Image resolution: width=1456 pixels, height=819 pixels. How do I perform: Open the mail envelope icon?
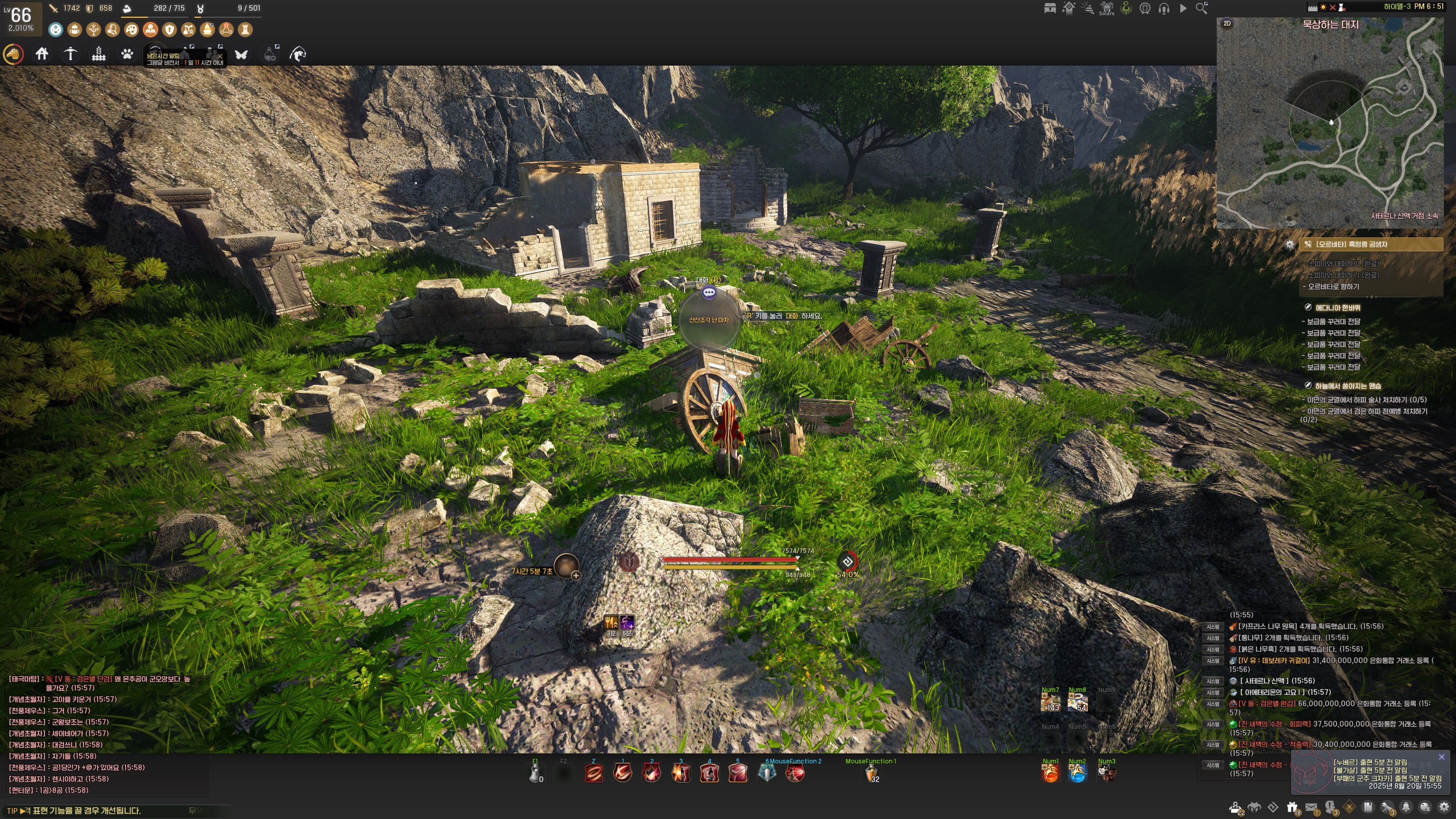[x=1311, y=807]
